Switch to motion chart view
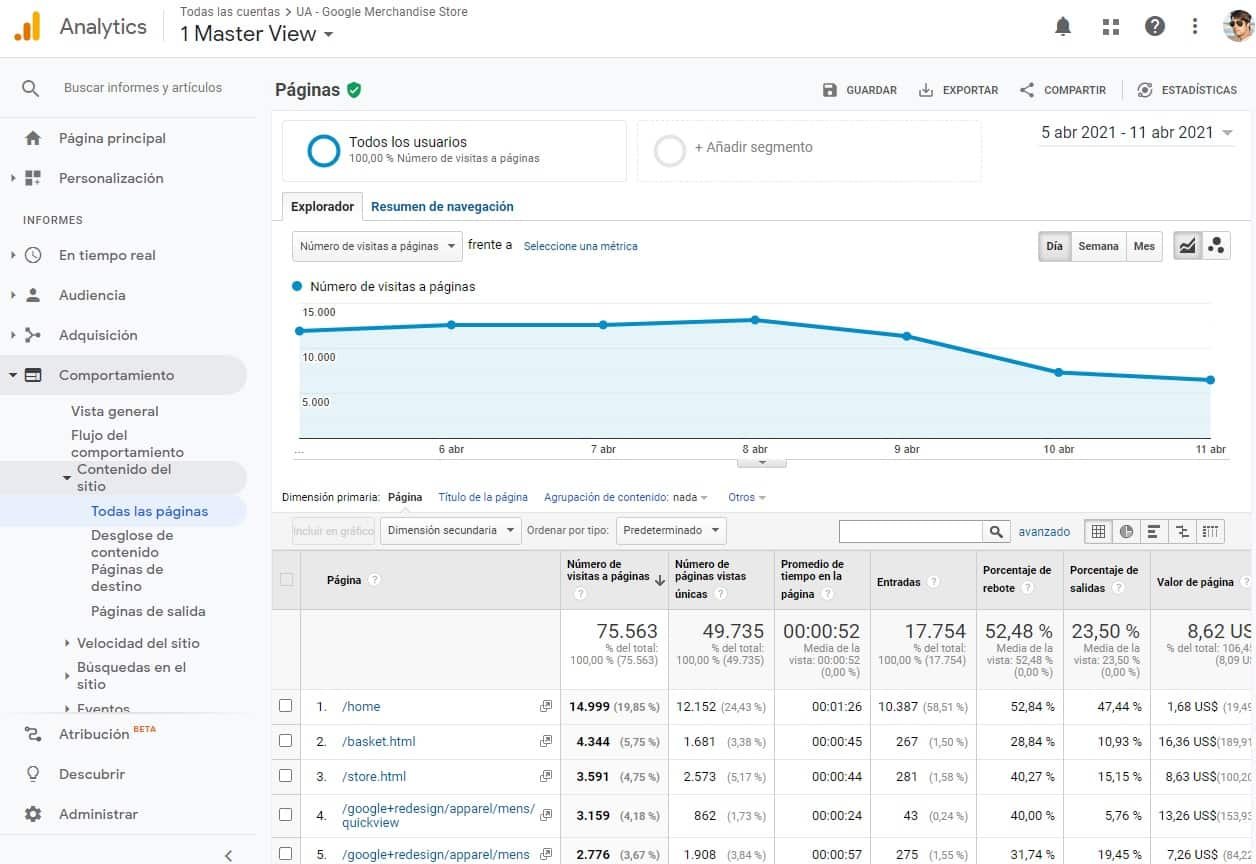This screenshot has width=1256, height=864. click(x=1216, y=246)
